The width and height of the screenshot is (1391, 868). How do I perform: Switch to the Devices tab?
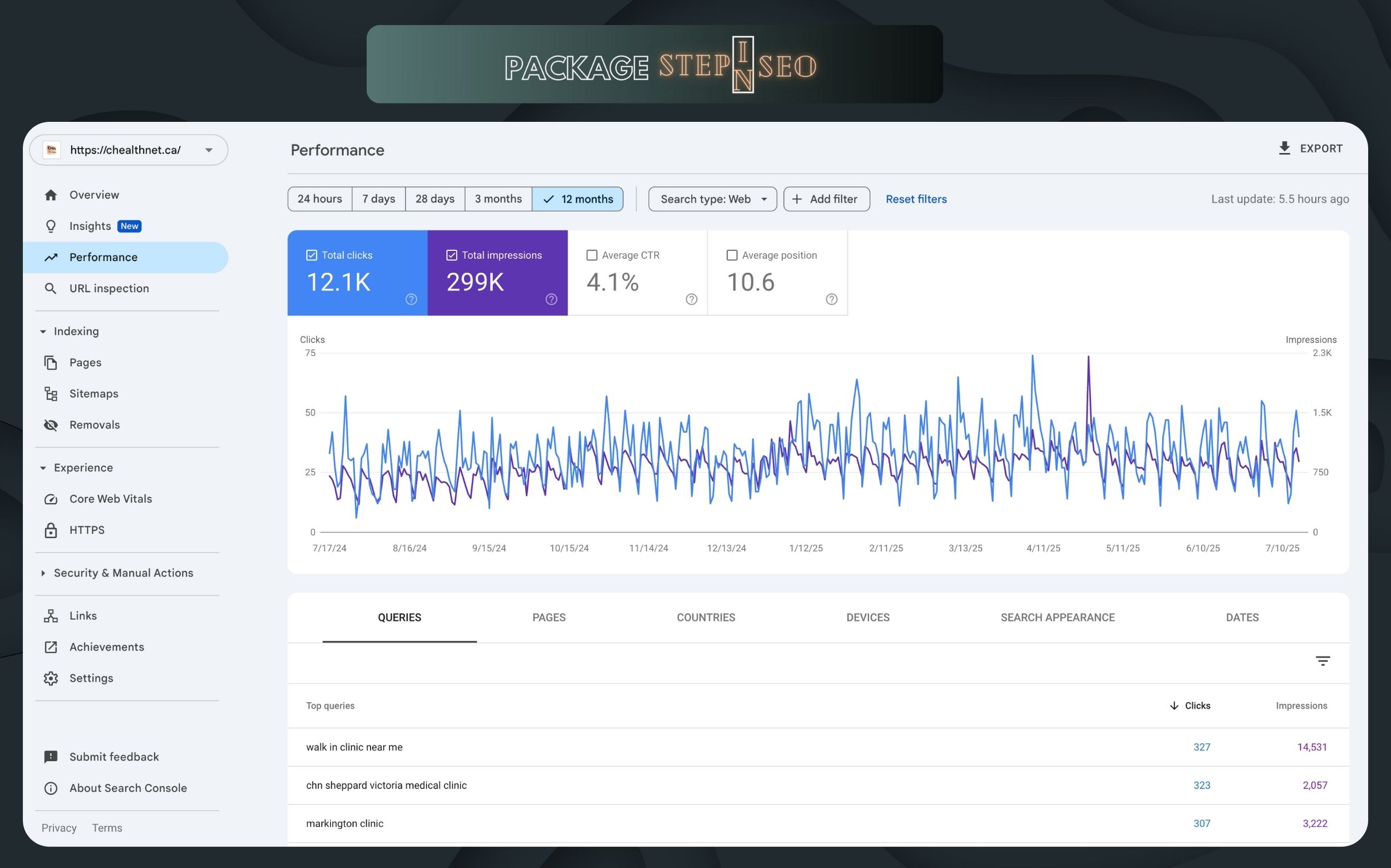(867, 617)
